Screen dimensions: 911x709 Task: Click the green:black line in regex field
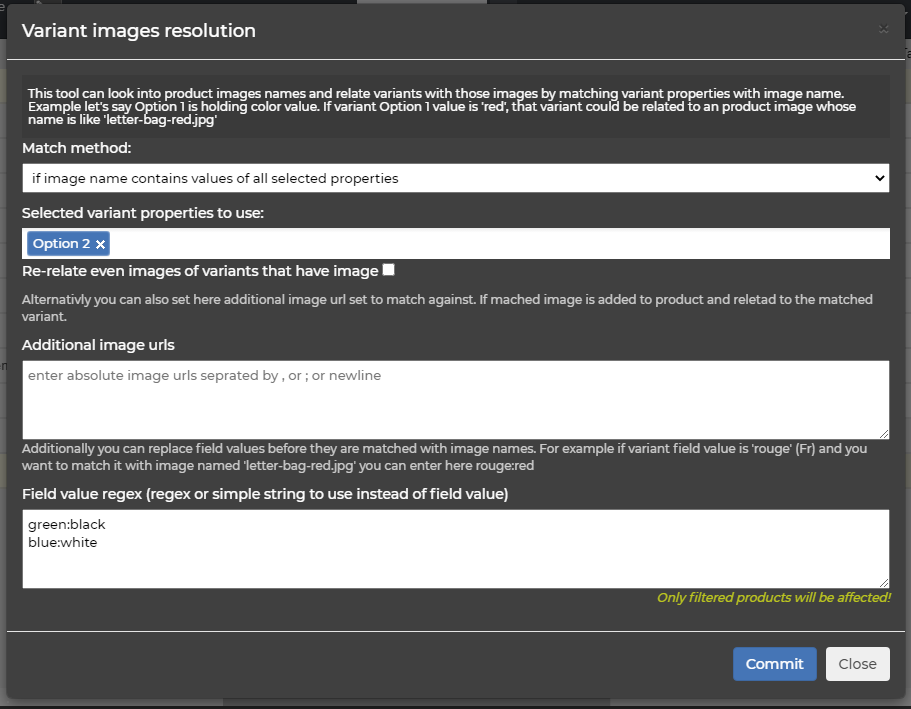[67, 524]
